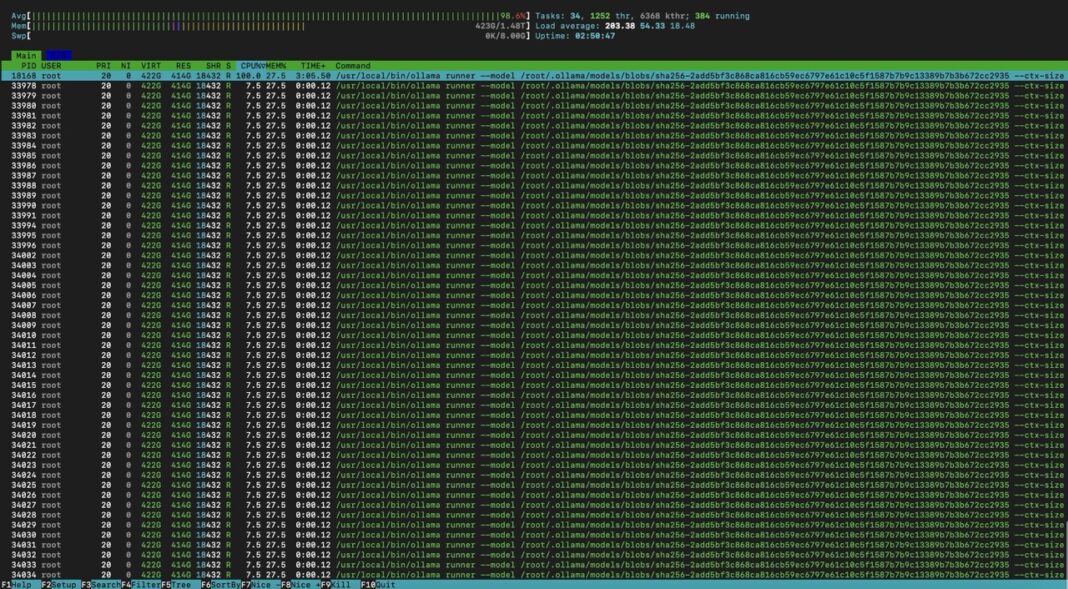Select the highlighted I/O screen tab
Image resolution: width=1068 pixels, height=589 pixels.
57,55
